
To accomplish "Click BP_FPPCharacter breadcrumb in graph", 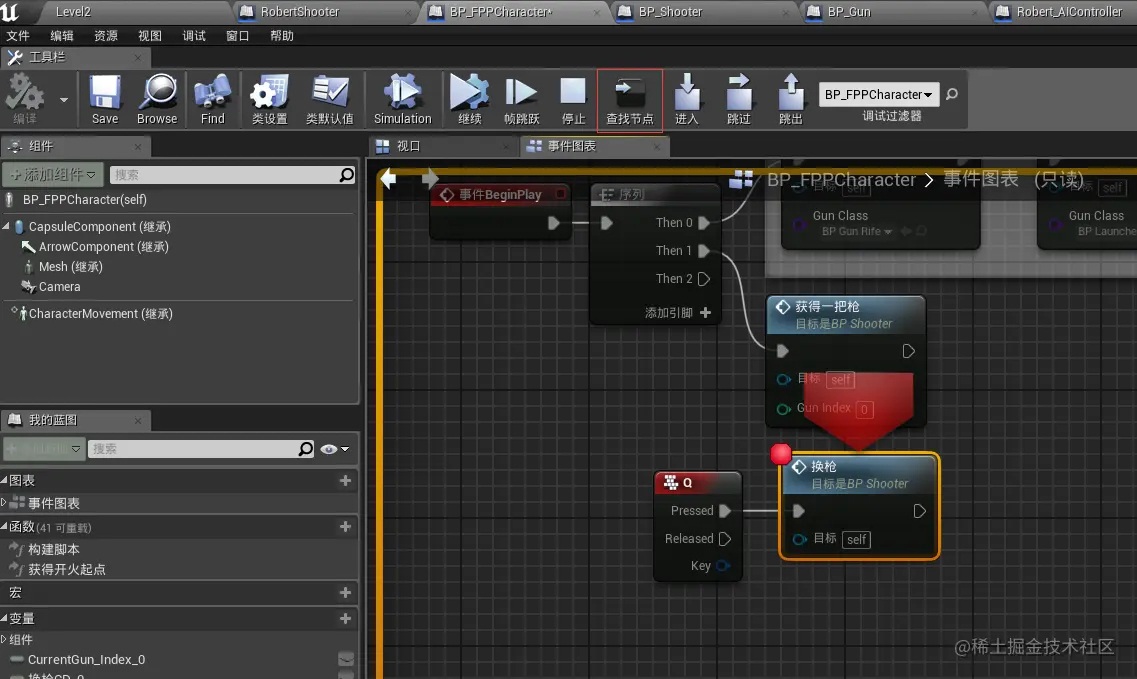I will pyautogui.click(x=841, y=179).
